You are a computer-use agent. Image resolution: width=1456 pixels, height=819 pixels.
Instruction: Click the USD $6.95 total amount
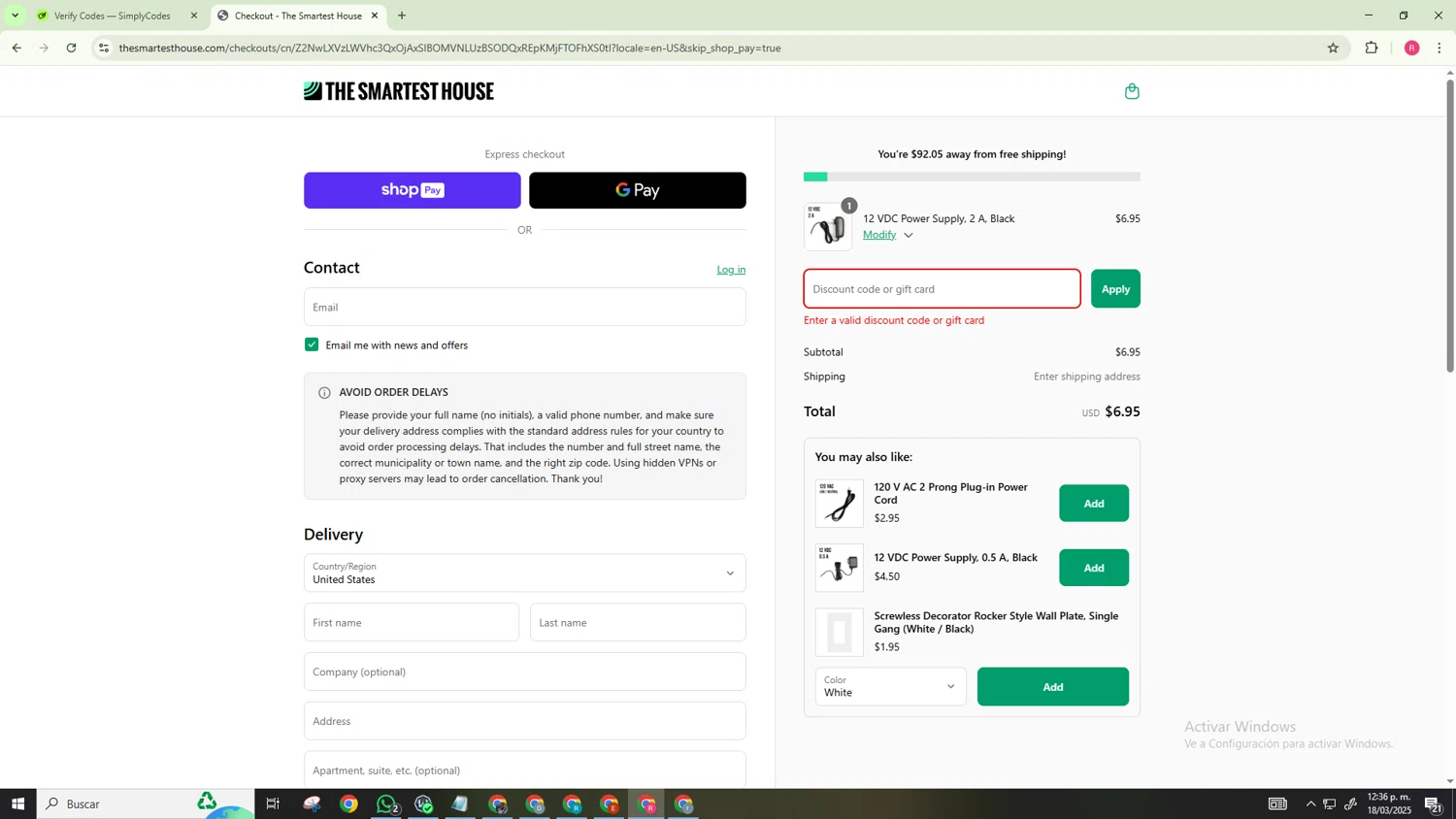pos(1111,411)
